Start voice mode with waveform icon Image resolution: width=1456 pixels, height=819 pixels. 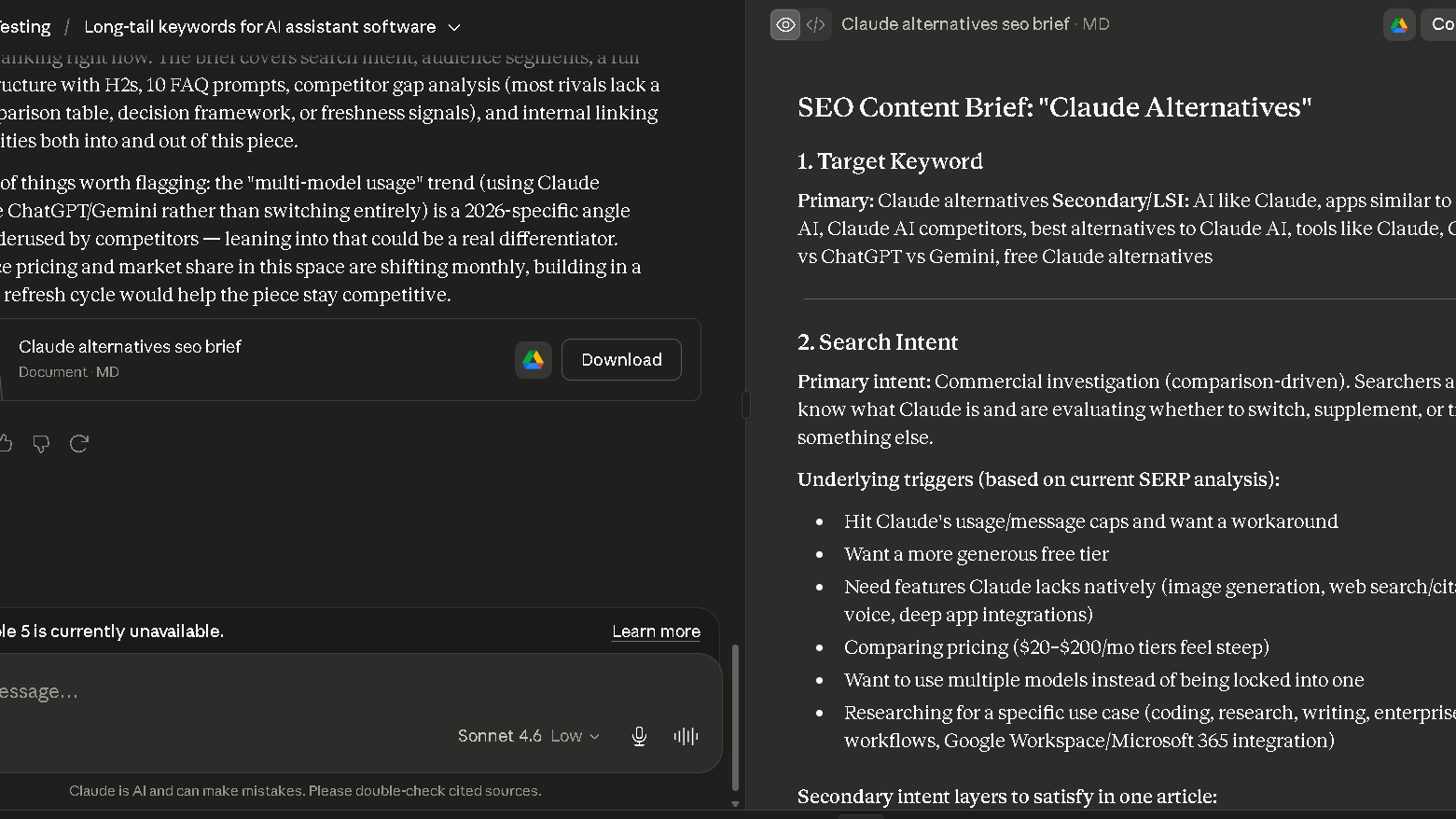click(686, 736)
